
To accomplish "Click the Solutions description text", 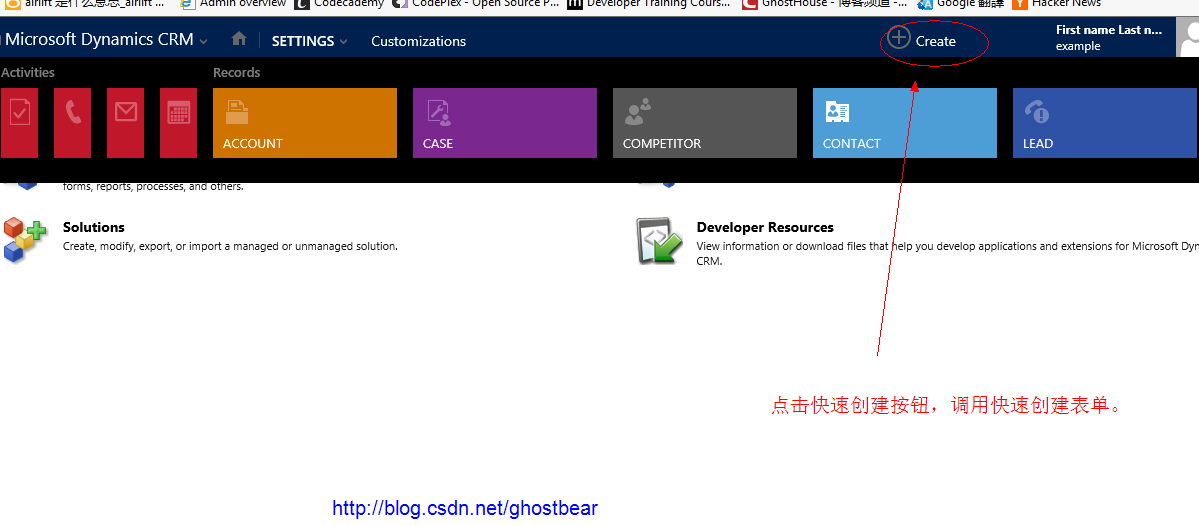I will (x=230, y=246).
